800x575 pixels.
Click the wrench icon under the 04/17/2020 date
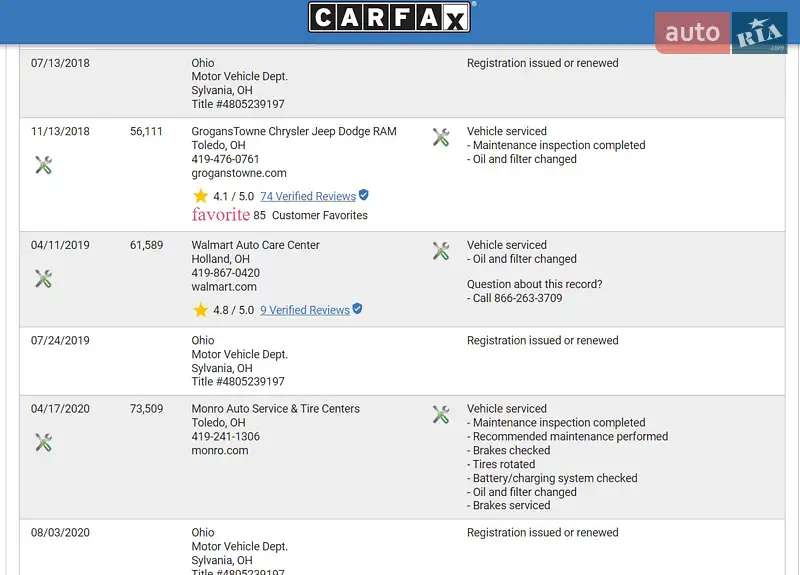point(44,442)
